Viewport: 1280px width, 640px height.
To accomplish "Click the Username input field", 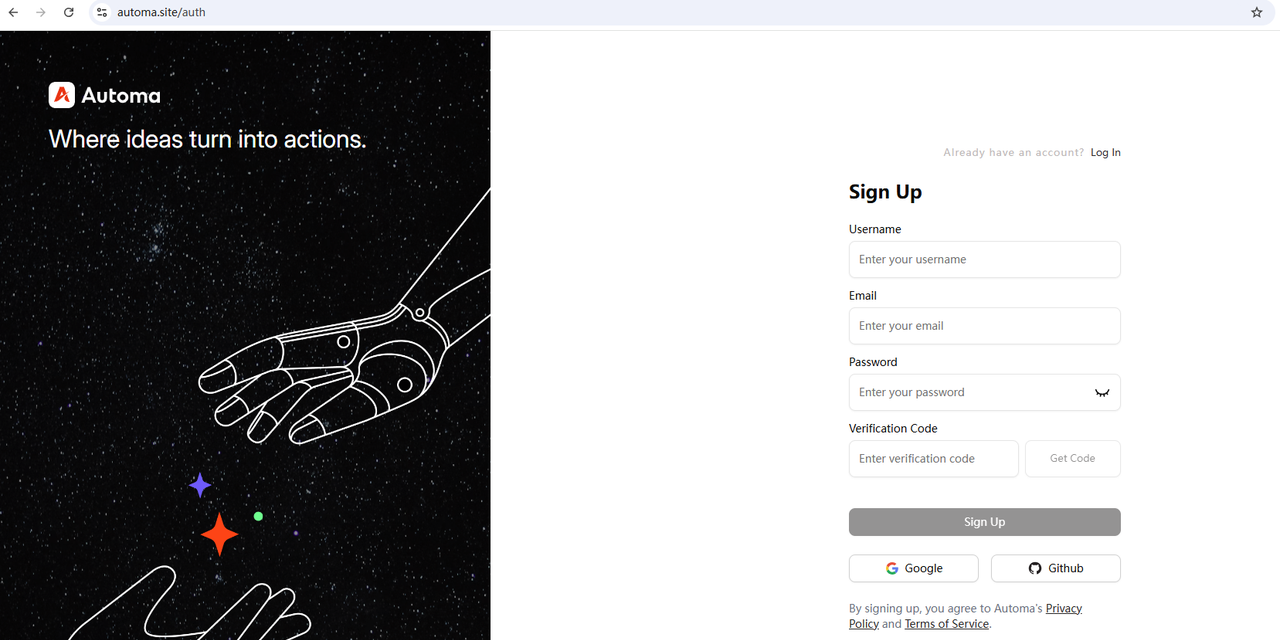I will [x=984, y=259].
